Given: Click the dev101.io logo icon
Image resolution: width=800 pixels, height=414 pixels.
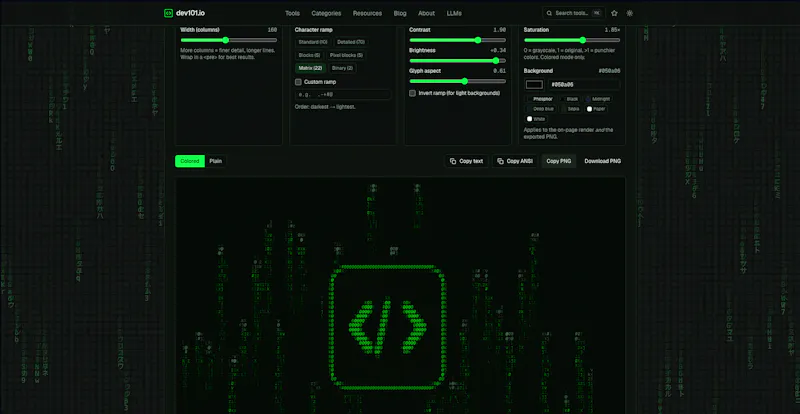Looking at the screenshot, I should (168, 13).
